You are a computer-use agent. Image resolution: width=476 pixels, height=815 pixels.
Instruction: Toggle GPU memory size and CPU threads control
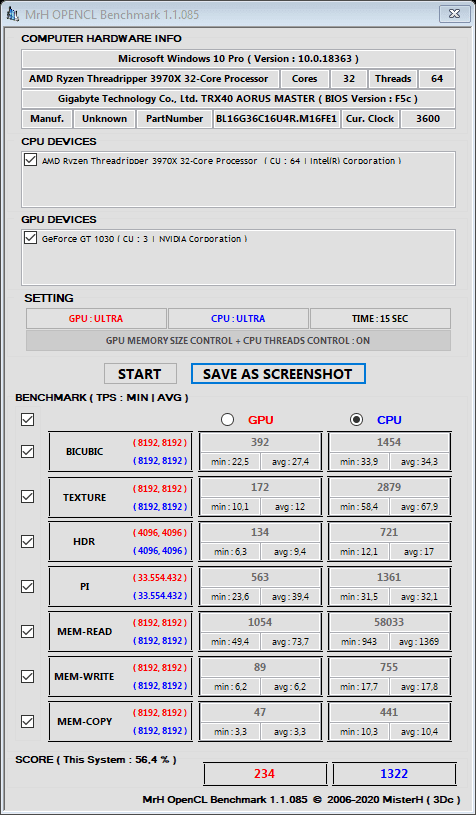(238, 340)
